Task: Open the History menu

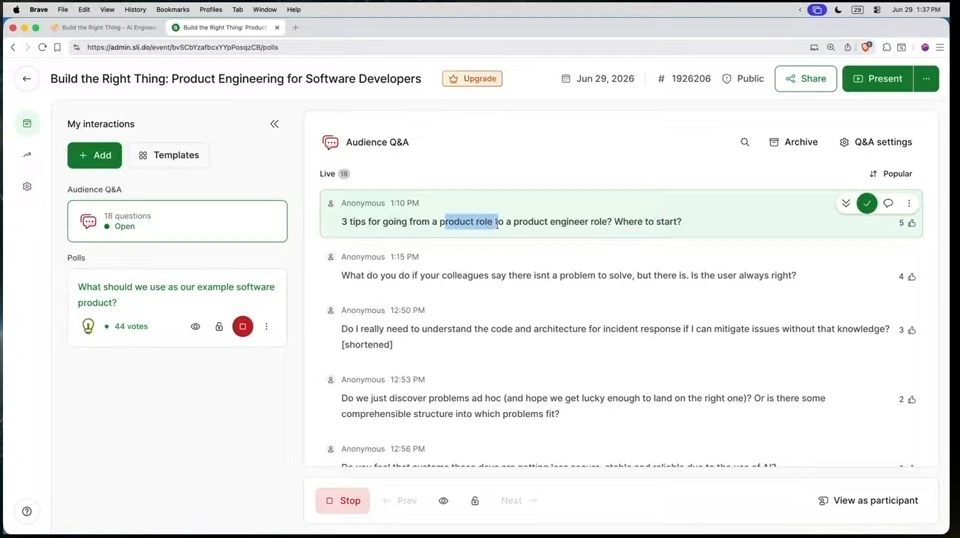Action: coord(135,10)
